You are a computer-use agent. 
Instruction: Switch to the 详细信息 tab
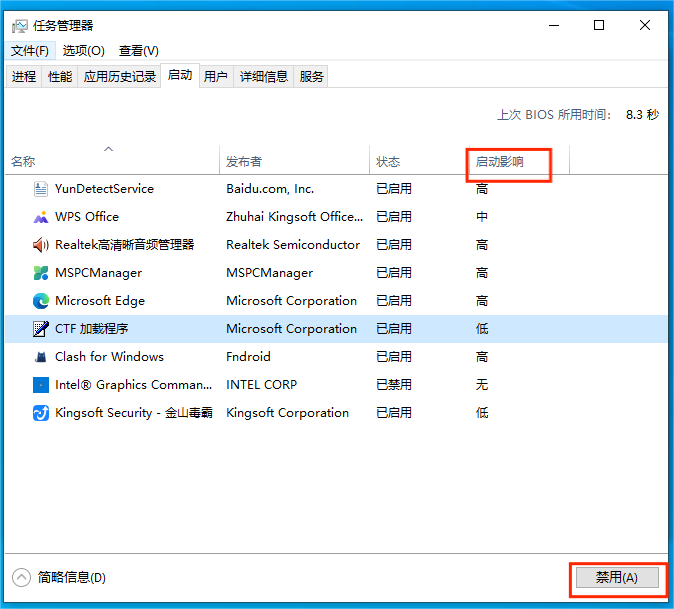coord(263,76)
